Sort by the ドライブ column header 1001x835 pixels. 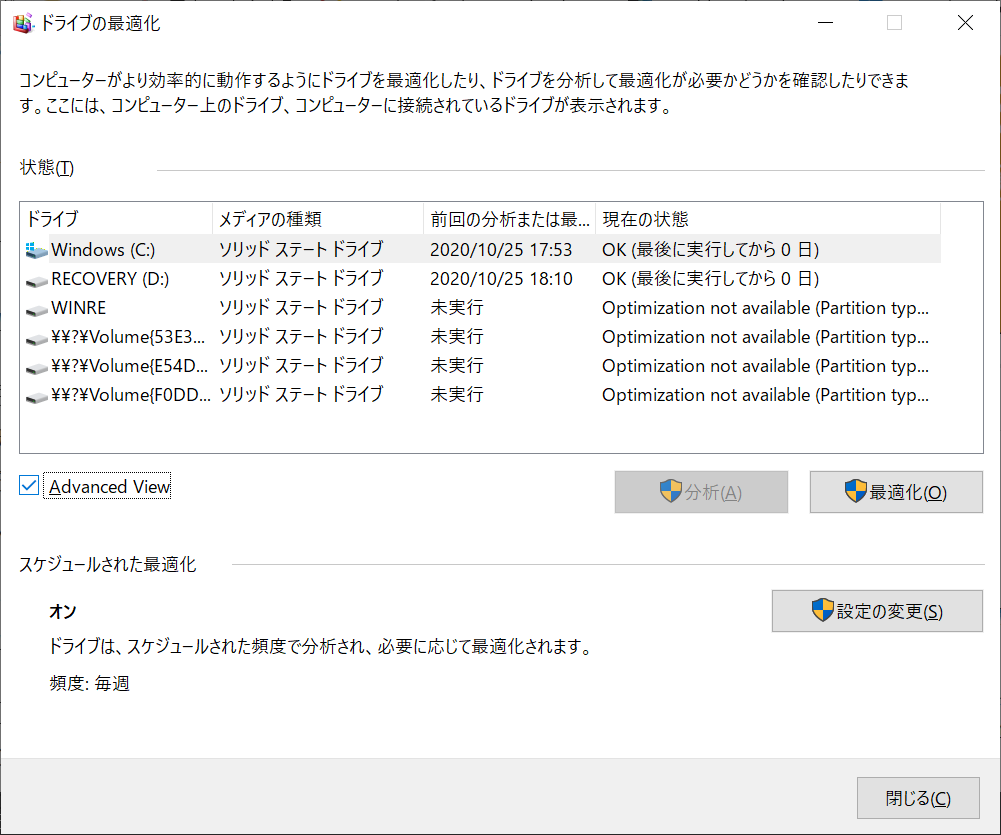[117, 219]
